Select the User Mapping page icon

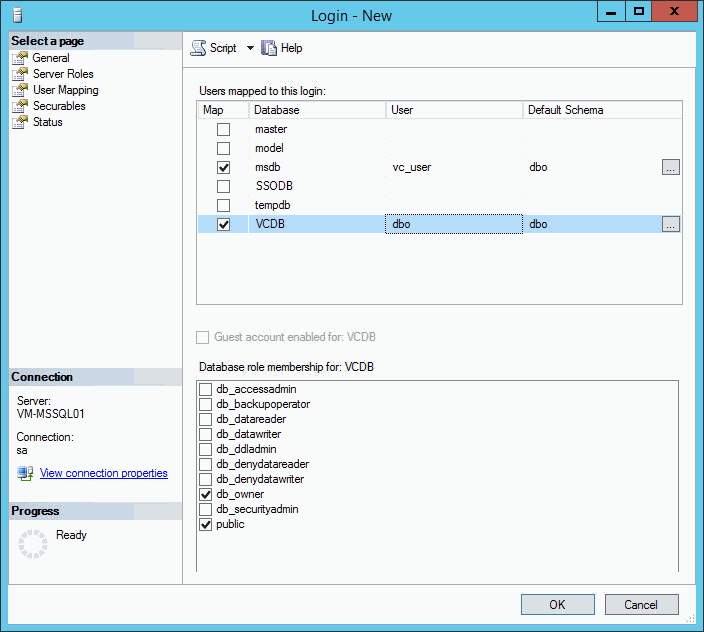[19, 90]
